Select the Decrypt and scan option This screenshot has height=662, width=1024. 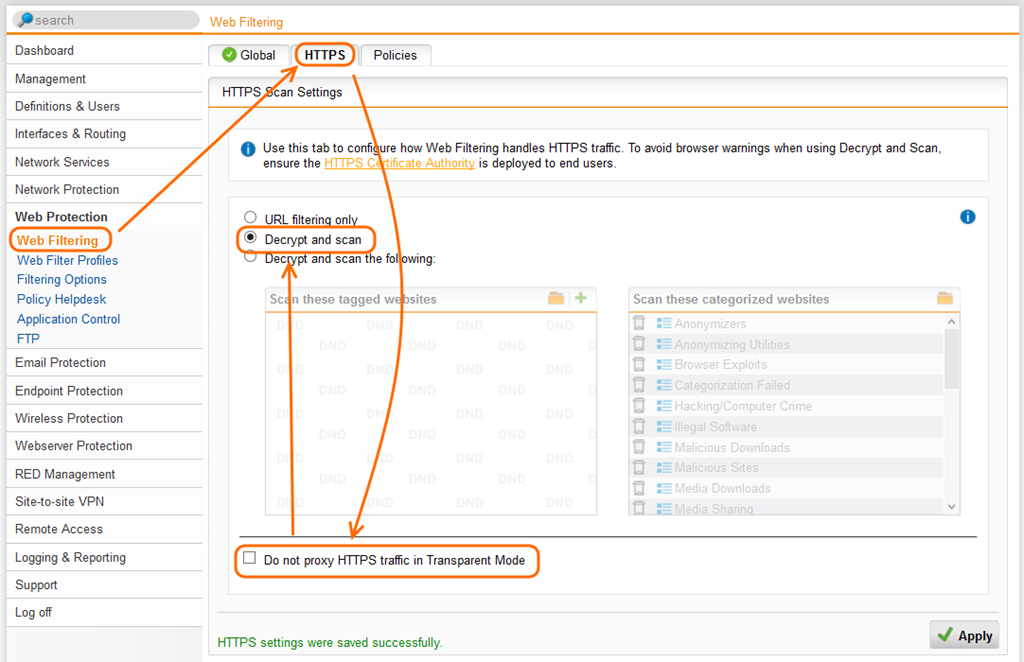click(x=250, y=238)
